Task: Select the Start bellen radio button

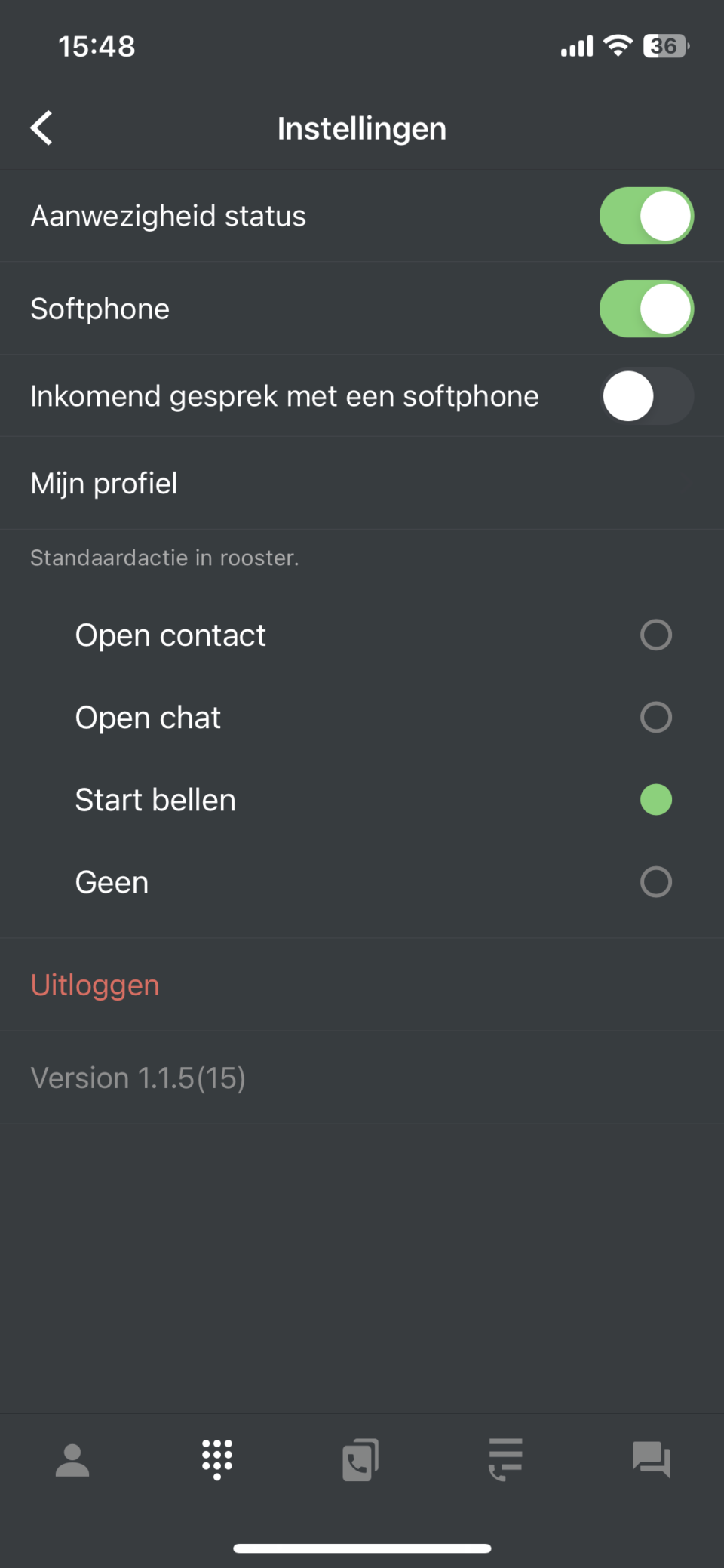Action: pos(655,799)
